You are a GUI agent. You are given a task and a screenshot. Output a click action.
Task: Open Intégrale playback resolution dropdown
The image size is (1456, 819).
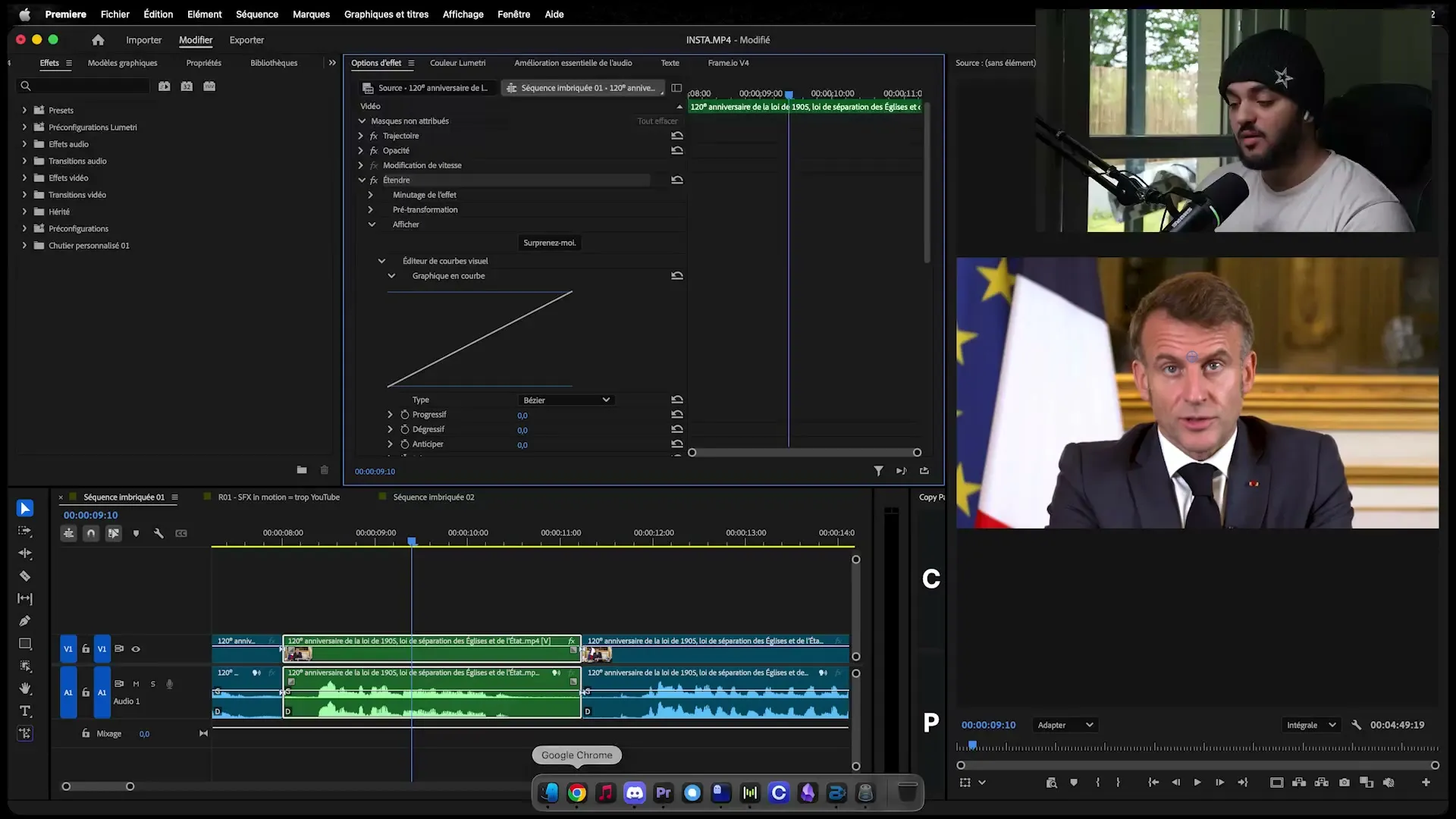coord(1310,725)
